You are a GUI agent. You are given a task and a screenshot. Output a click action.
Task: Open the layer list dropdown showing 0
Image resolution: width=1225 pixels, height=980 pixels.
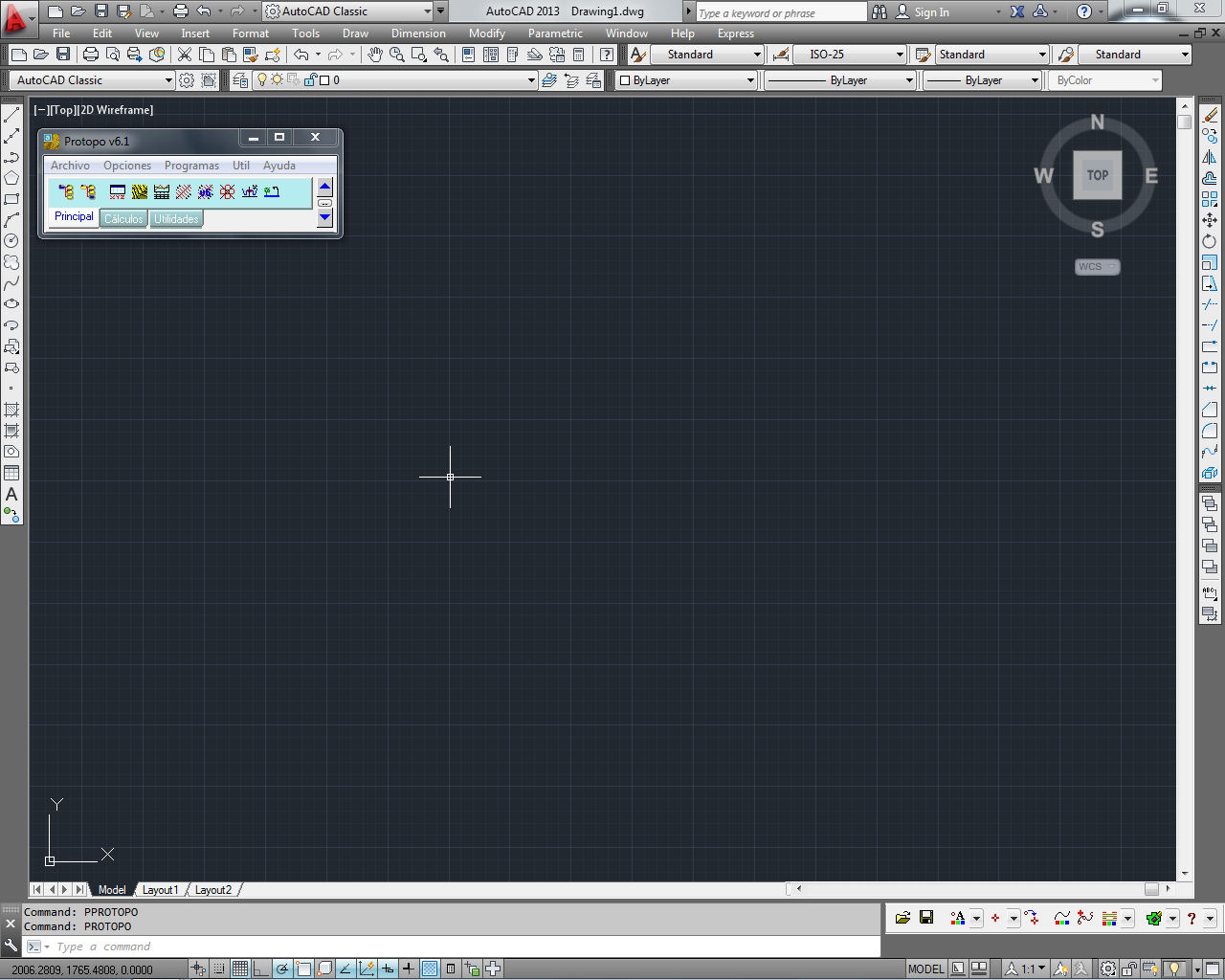tap(394, 80)
